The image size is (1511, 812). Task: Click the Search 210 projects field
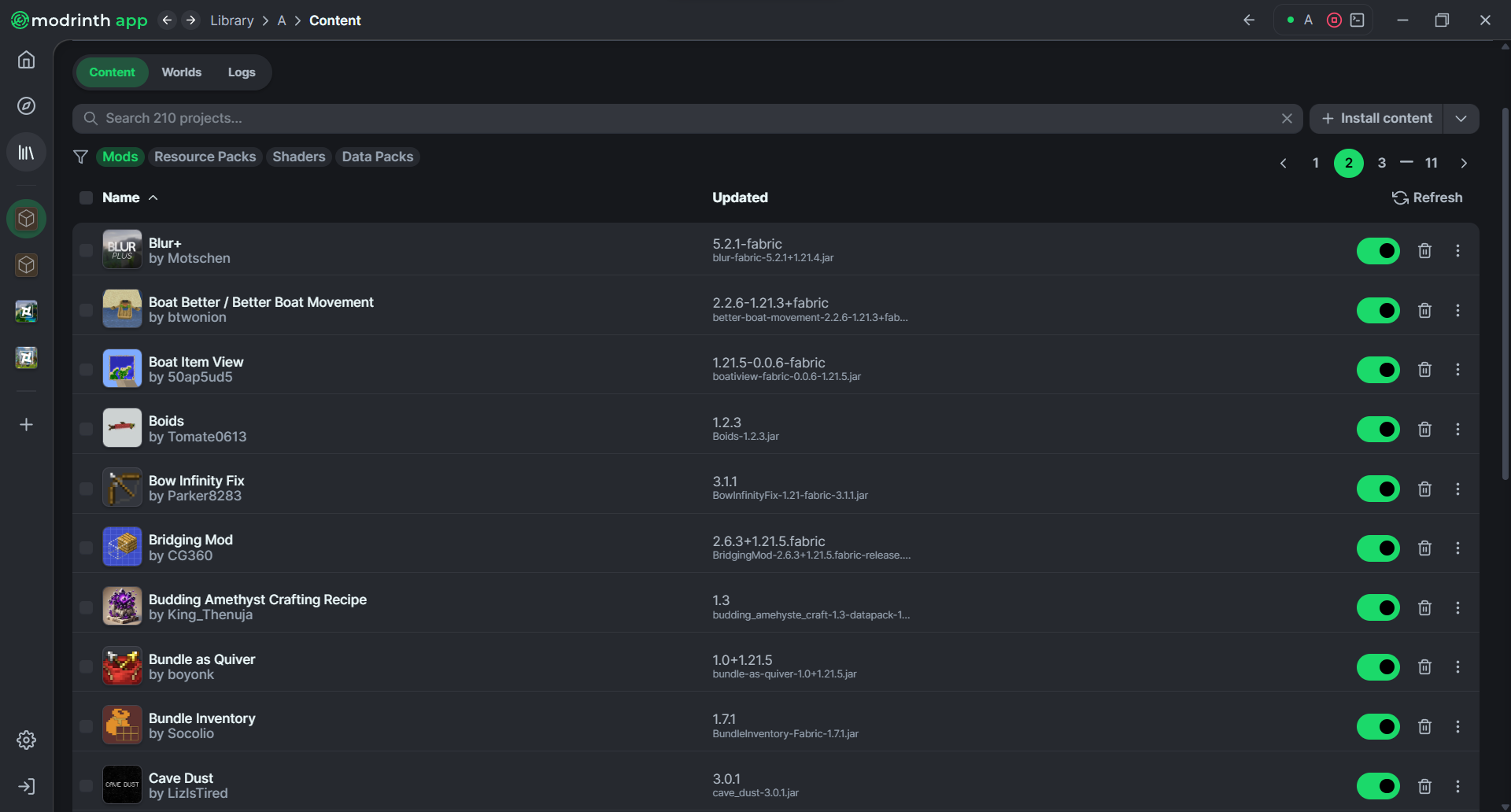pos(687,118)
